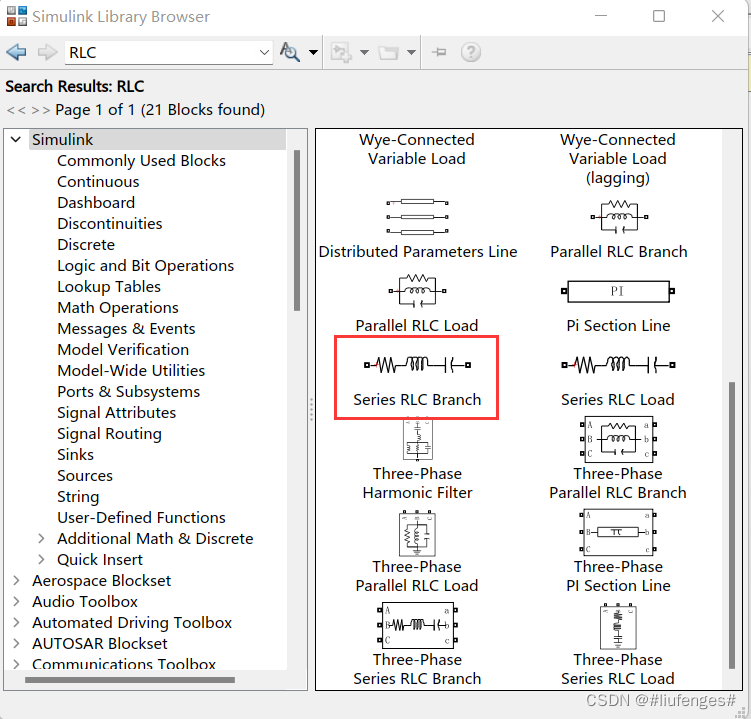Select Pi Section Line block icon
This screenshot has width=751, height=719.
[x=618, y=291]
